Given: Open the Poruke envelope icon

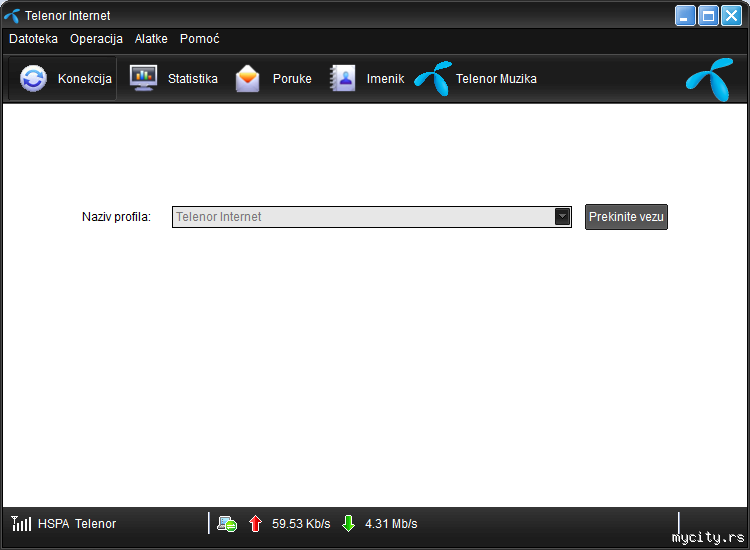Looking at the screenshot, I should coord(247,78).
